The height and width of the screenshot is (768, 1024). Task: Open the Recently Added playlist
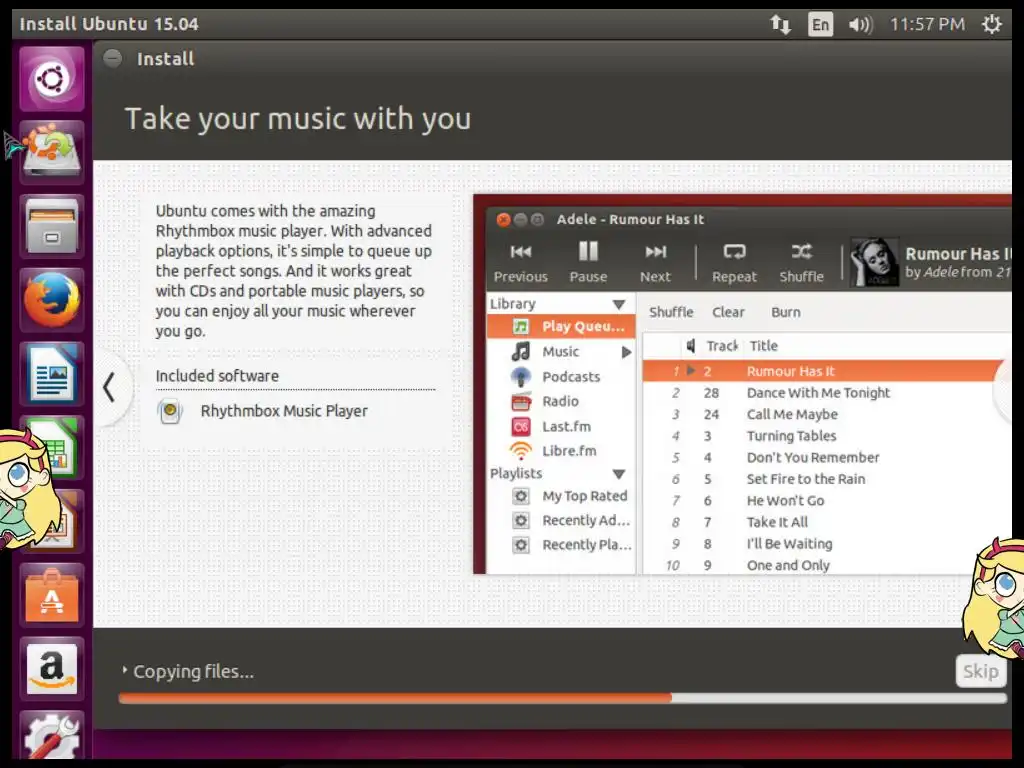pos(561,520)
